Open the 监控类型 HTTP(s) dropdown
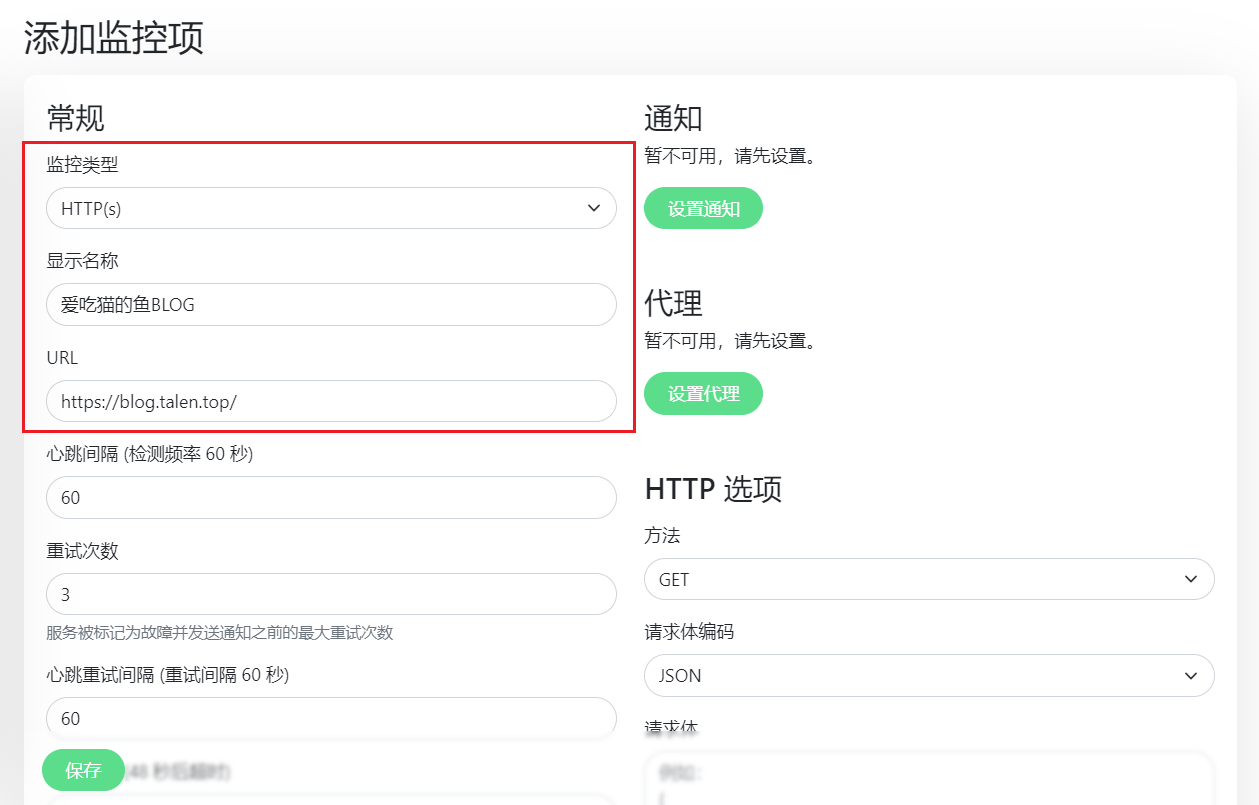 (x=331, y=208)
